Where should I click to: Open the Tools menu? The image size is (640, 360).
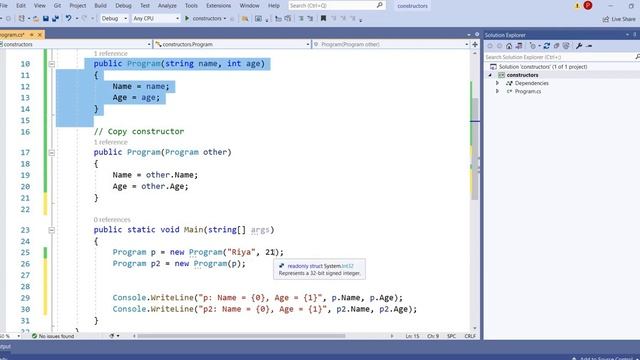191,6
